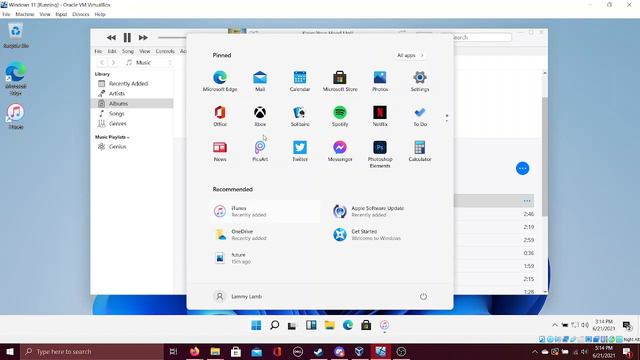The height and width of the screenshot is (360, 640).
Task: Open the iTunes View menu
Action: (144, 51)
